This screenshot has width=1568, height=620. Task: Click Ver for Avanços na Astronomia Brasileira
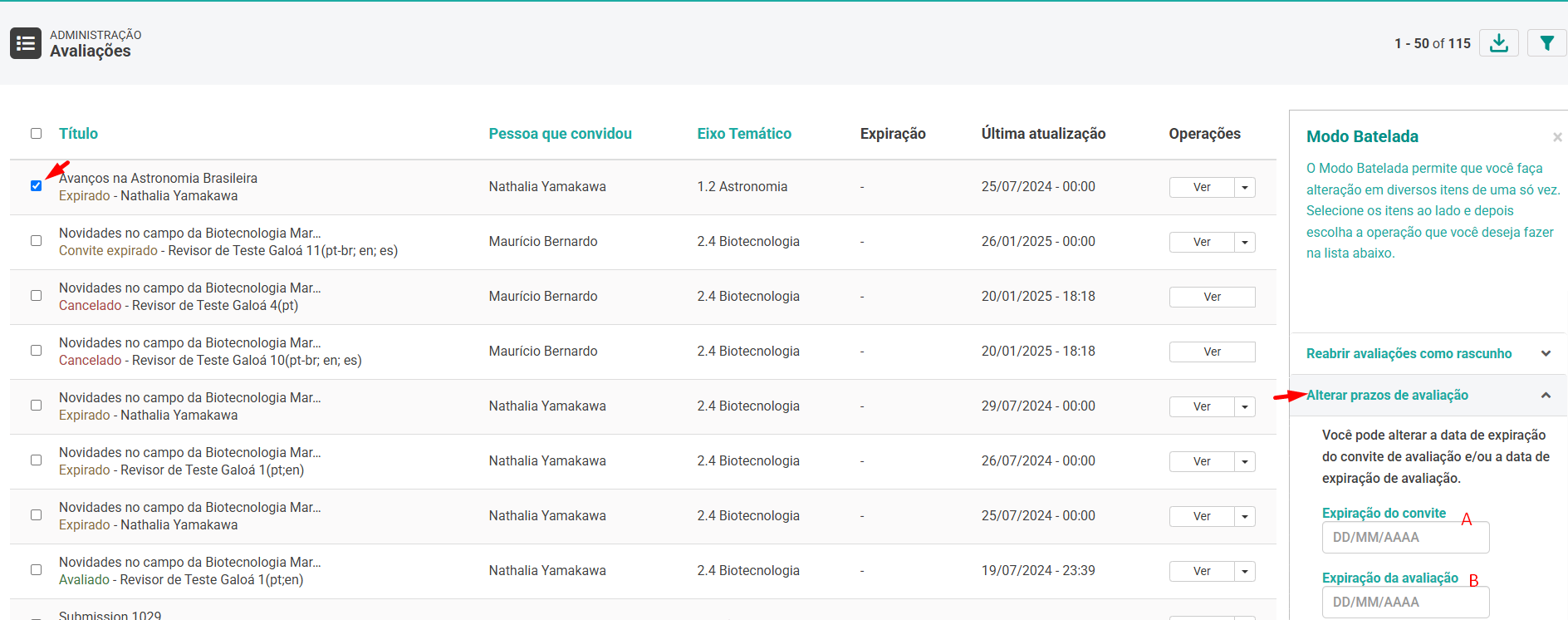coord(1202,187)
